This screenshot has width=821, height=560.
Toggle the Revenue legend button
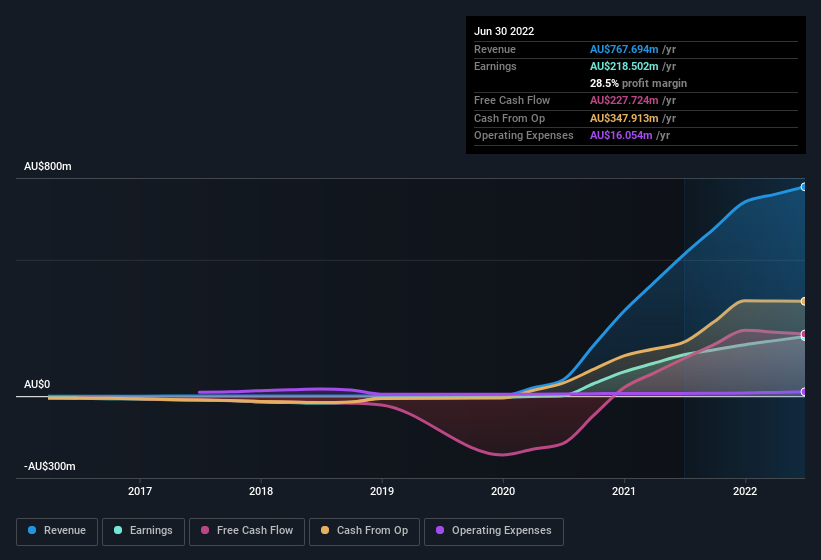(x=57, y=531)
